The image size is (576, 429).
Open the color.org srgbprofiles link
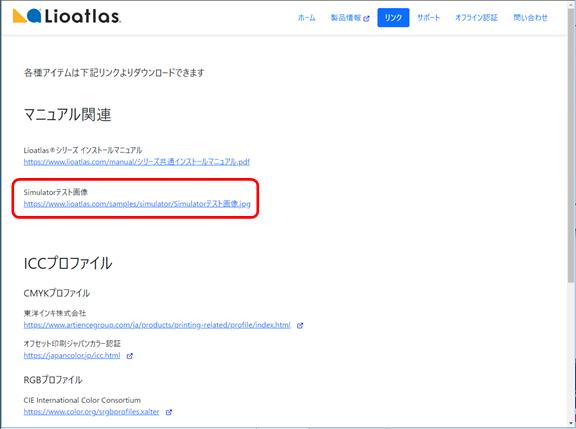pyautogui.click(x=91, y=412)
